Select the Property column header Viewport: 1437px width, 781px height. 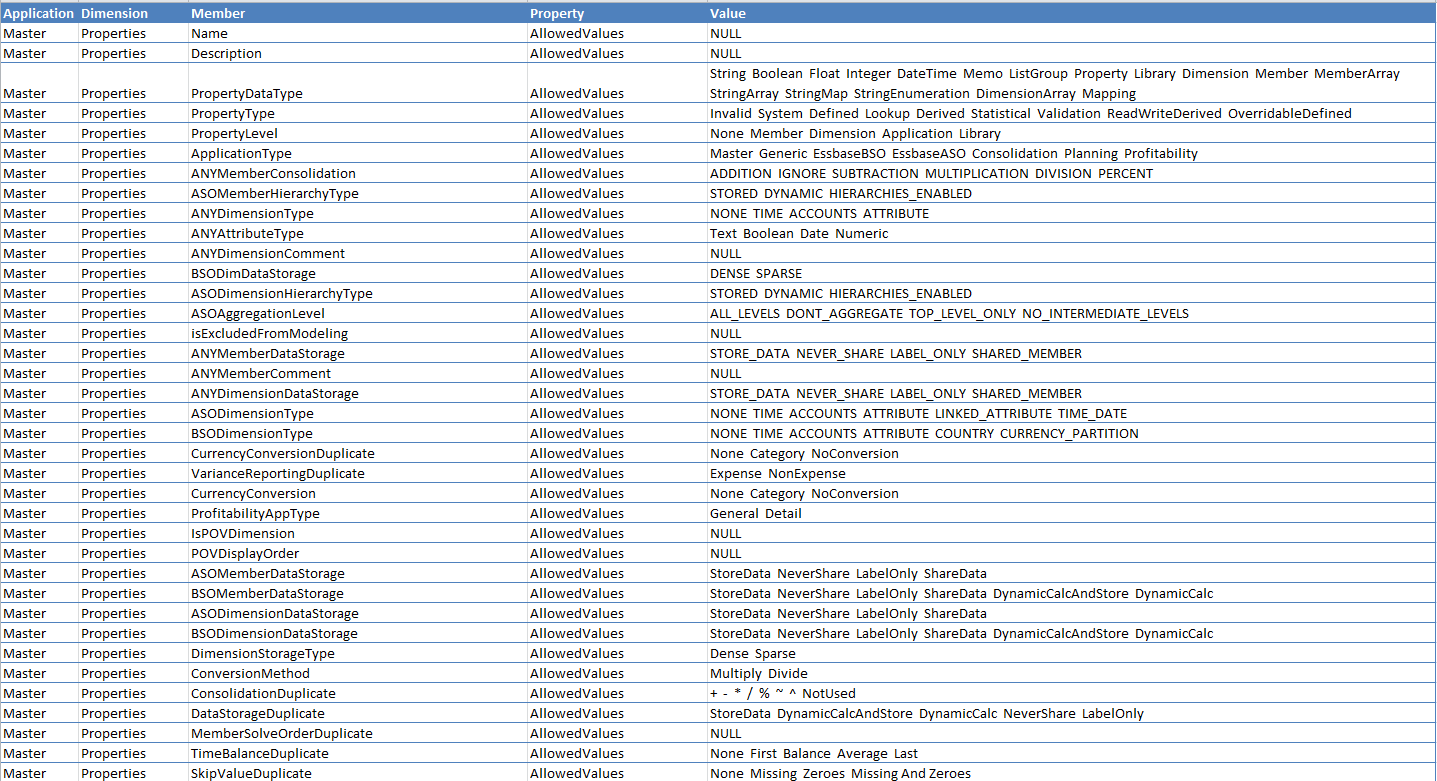(617, 14)
